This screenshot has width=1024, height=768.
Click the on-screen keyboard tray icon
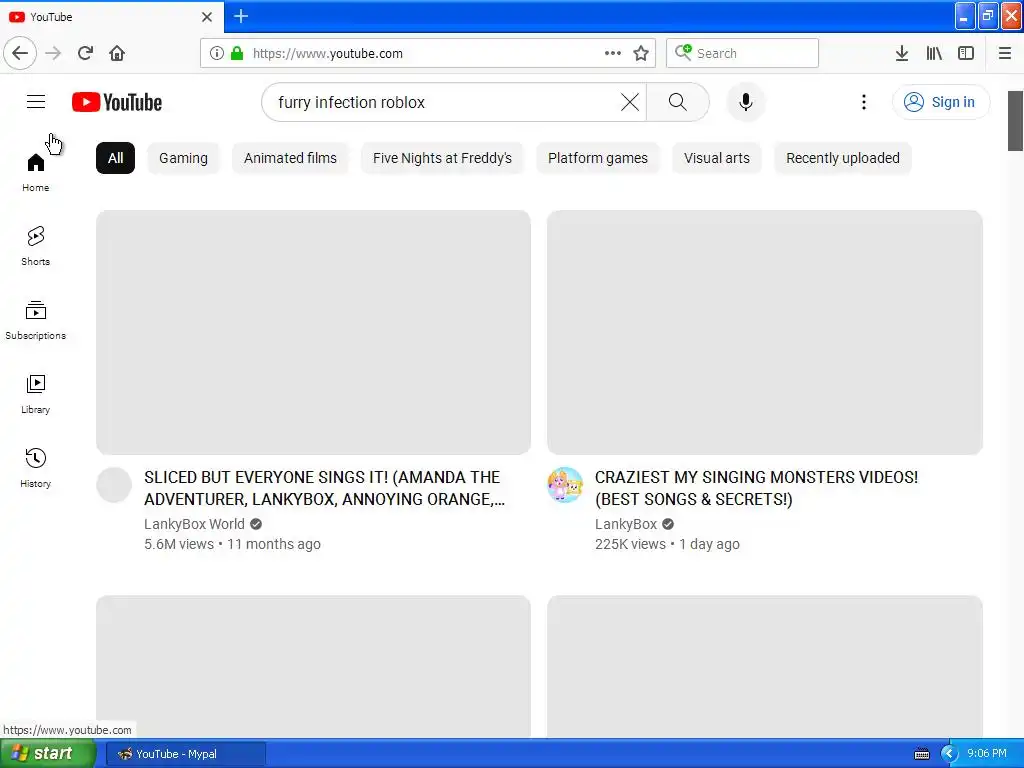point(922,754)
